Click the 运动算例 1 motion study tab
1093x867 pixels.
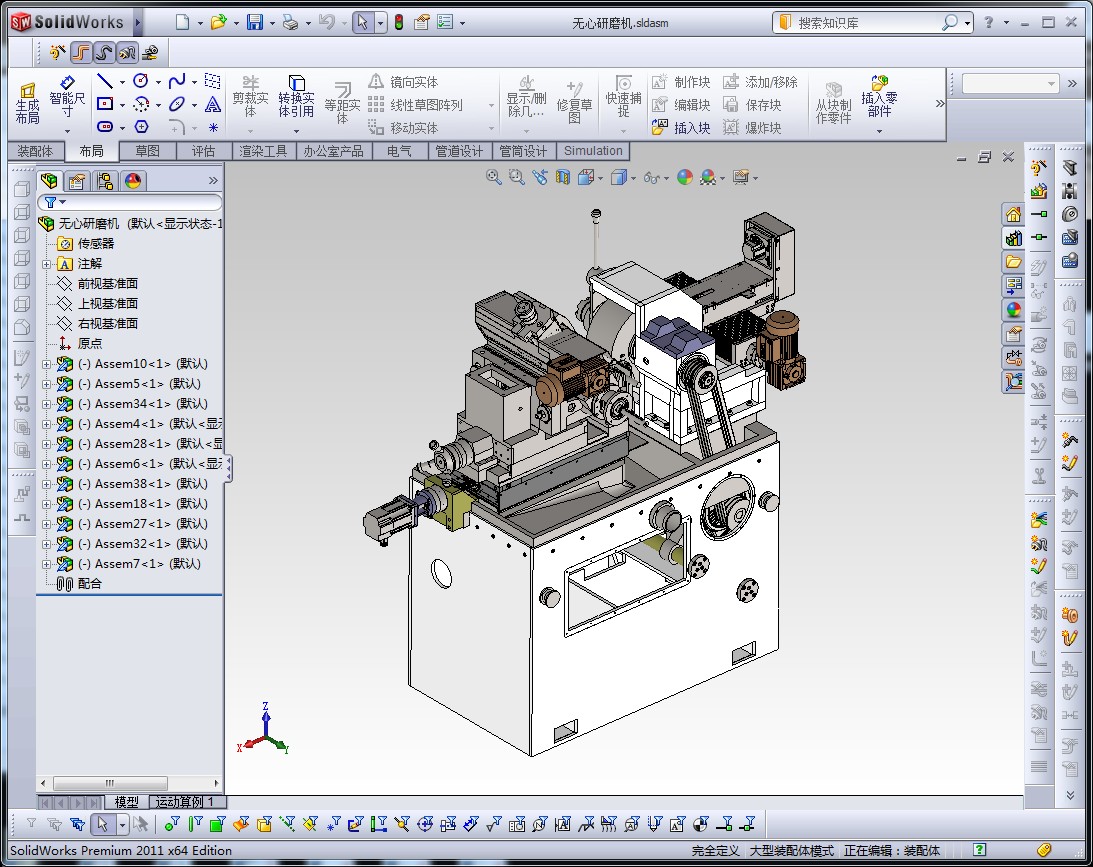coord(185,802)
